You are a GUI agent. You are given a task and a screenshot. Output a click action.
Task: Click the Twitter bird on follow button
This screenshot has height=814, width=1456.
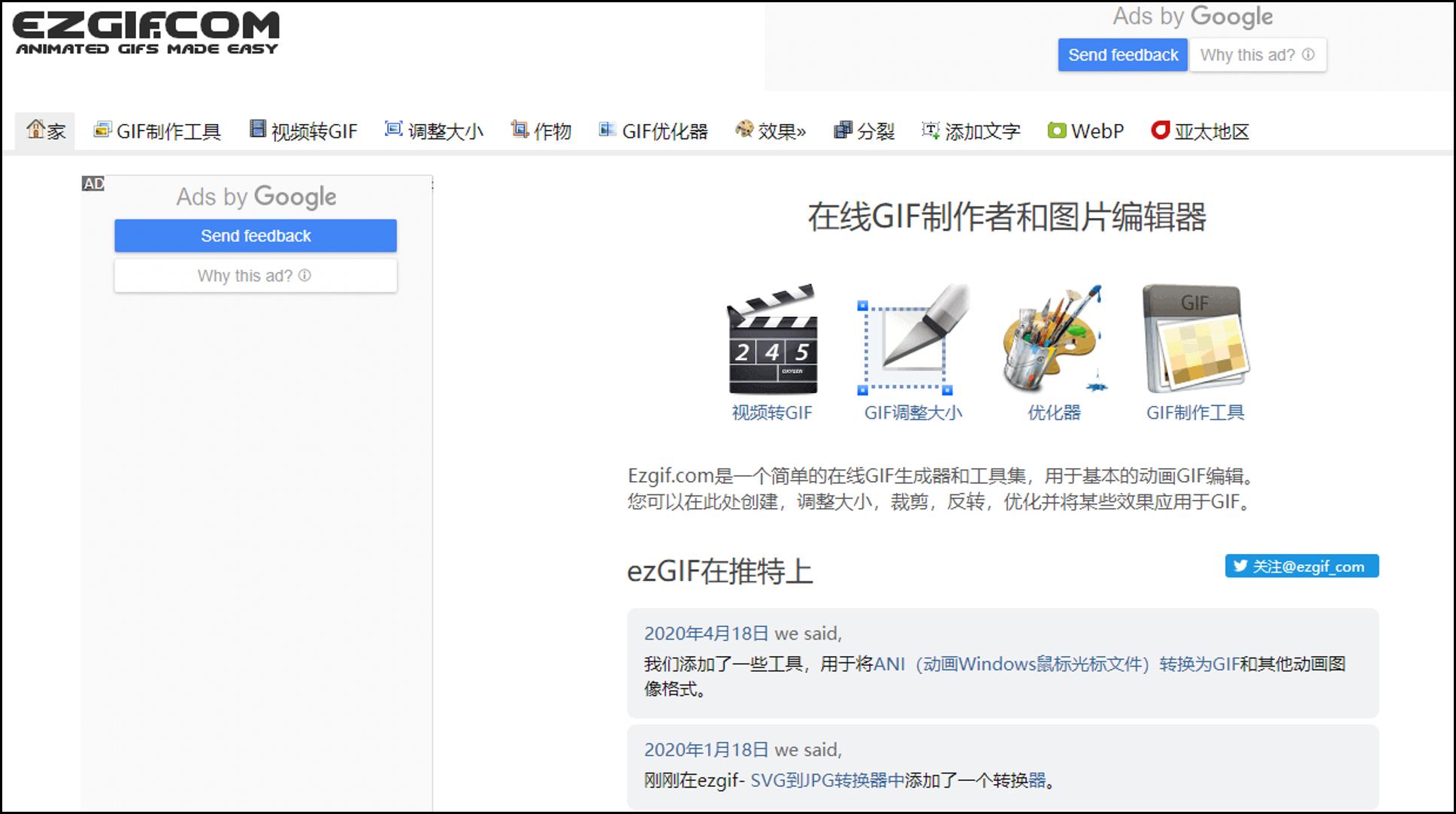(x=1240, y=567)
